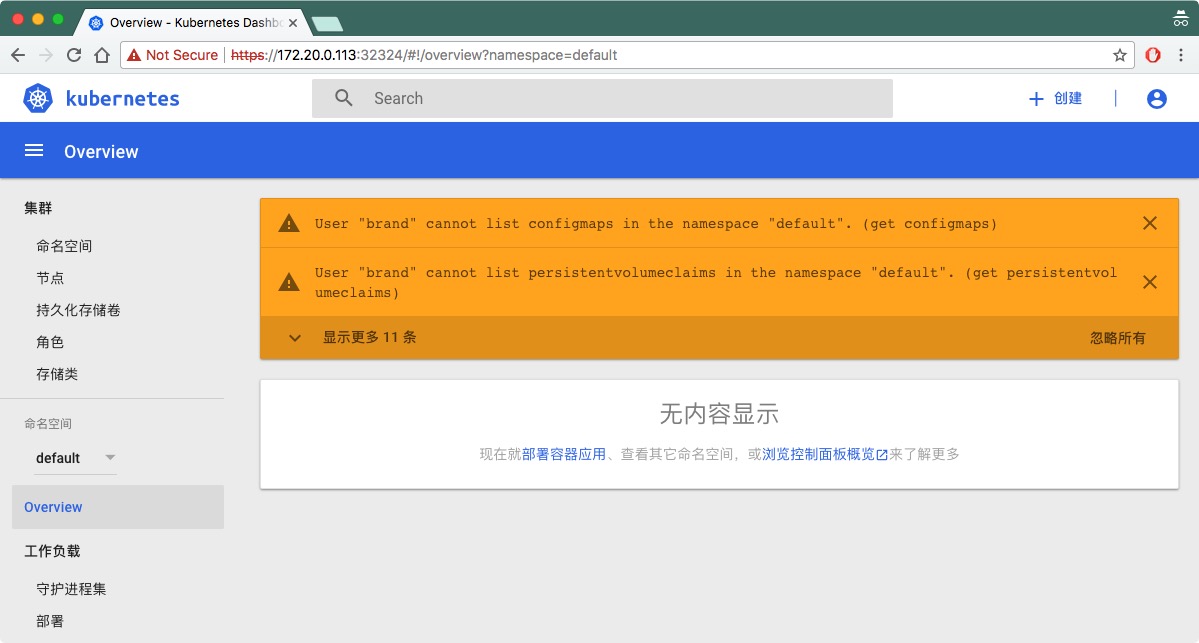
Task: Click the 忽略所有 dismiss-all link
Action: tap(1116, 338)
